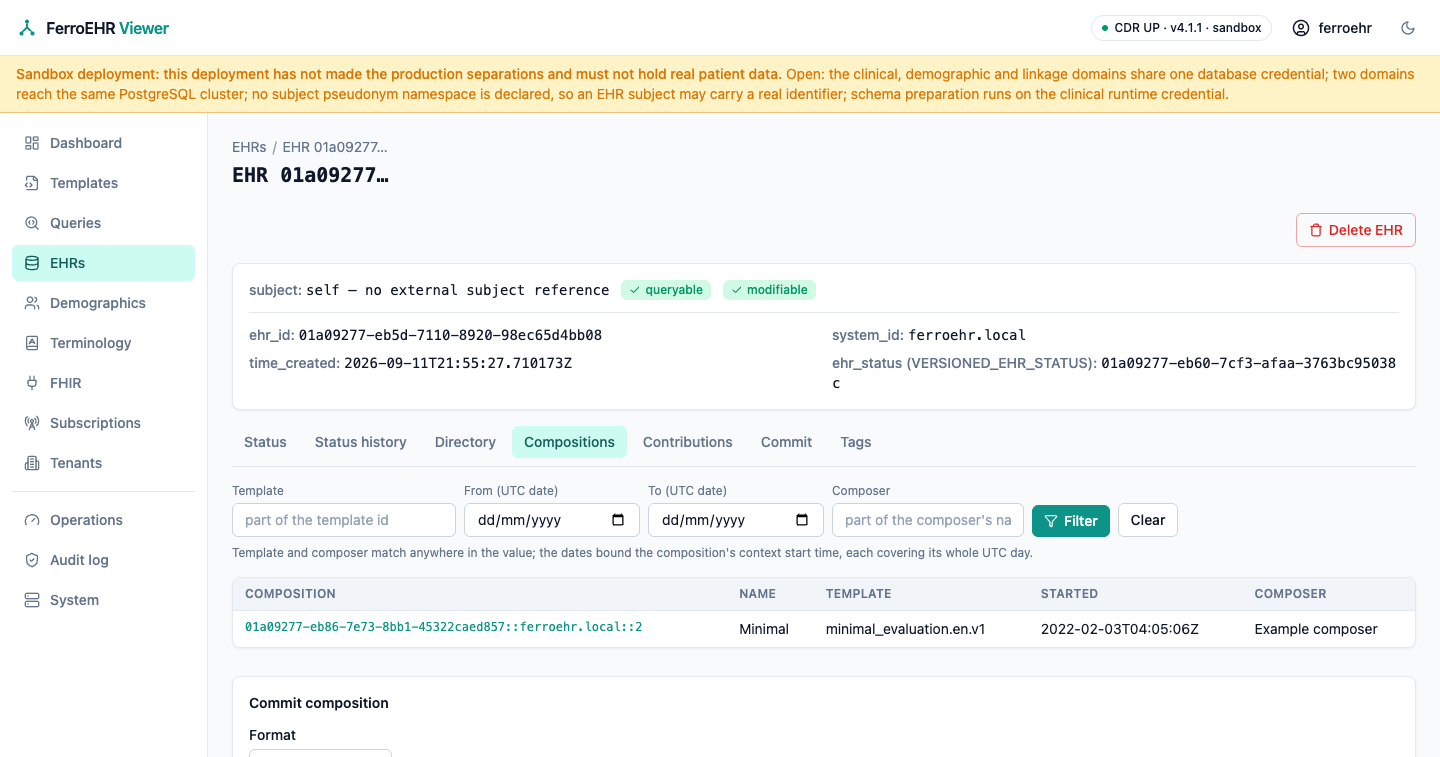Open Templates in the sidebar
The image size is (1440, 757).
(103, 183)
